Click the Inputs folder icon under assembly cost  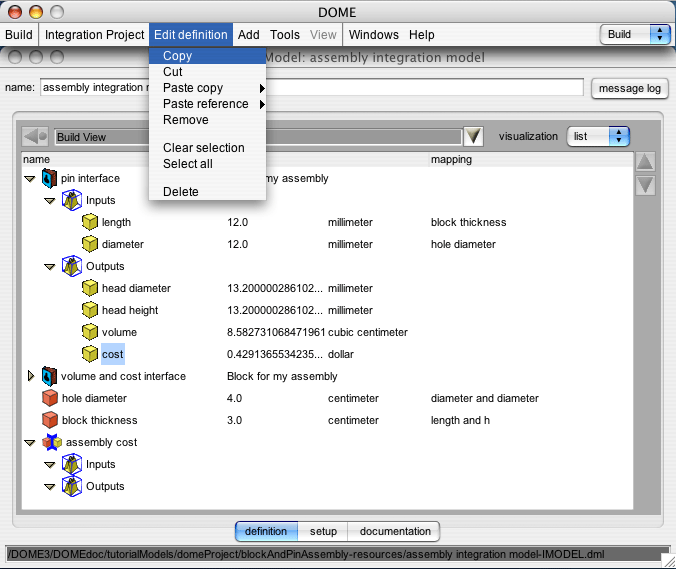pyautogui.click(x=72, y=464)
